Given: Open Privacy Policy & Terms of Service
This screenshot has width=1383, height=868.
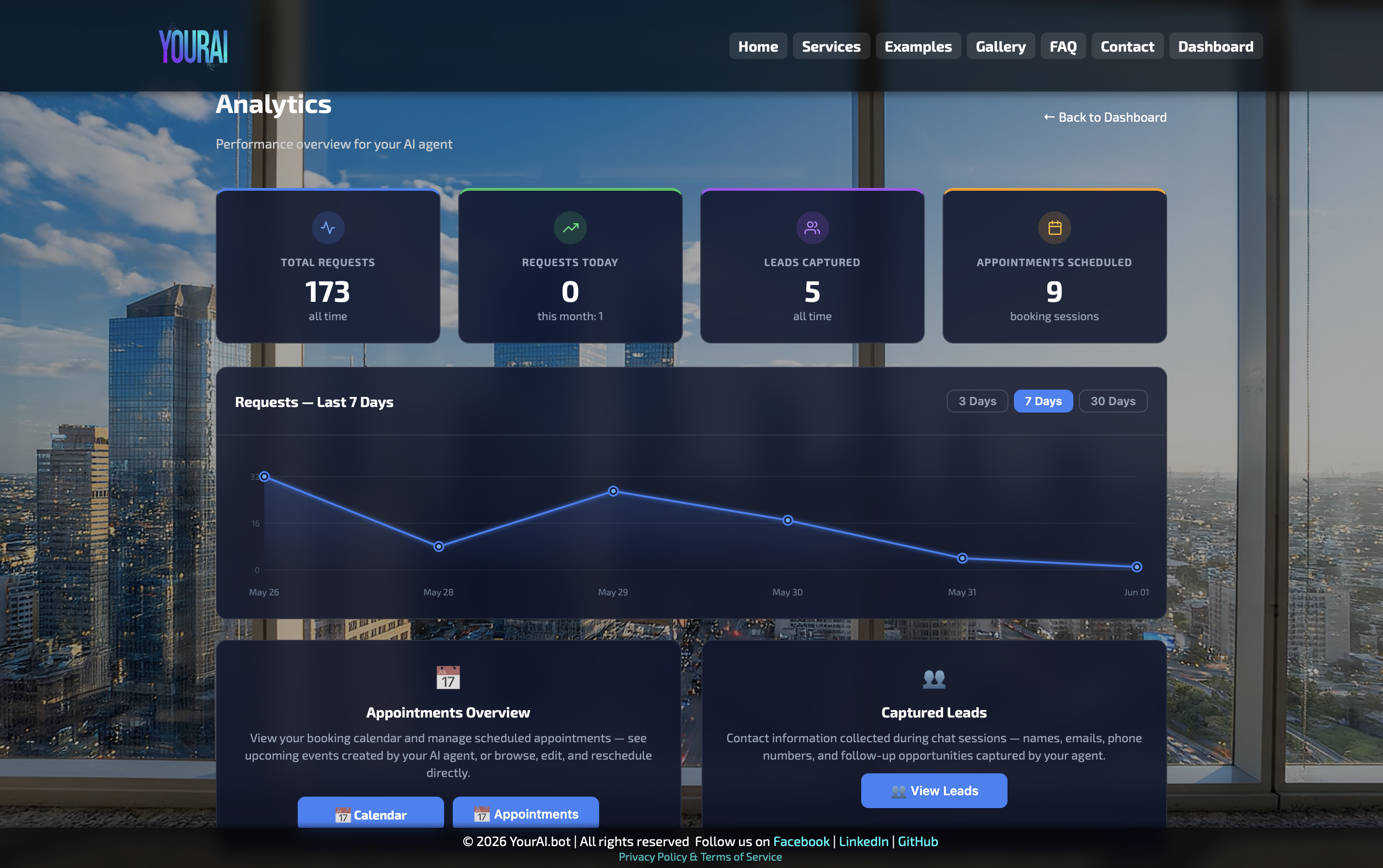Looking at the screenshot, I should (700, 857).
